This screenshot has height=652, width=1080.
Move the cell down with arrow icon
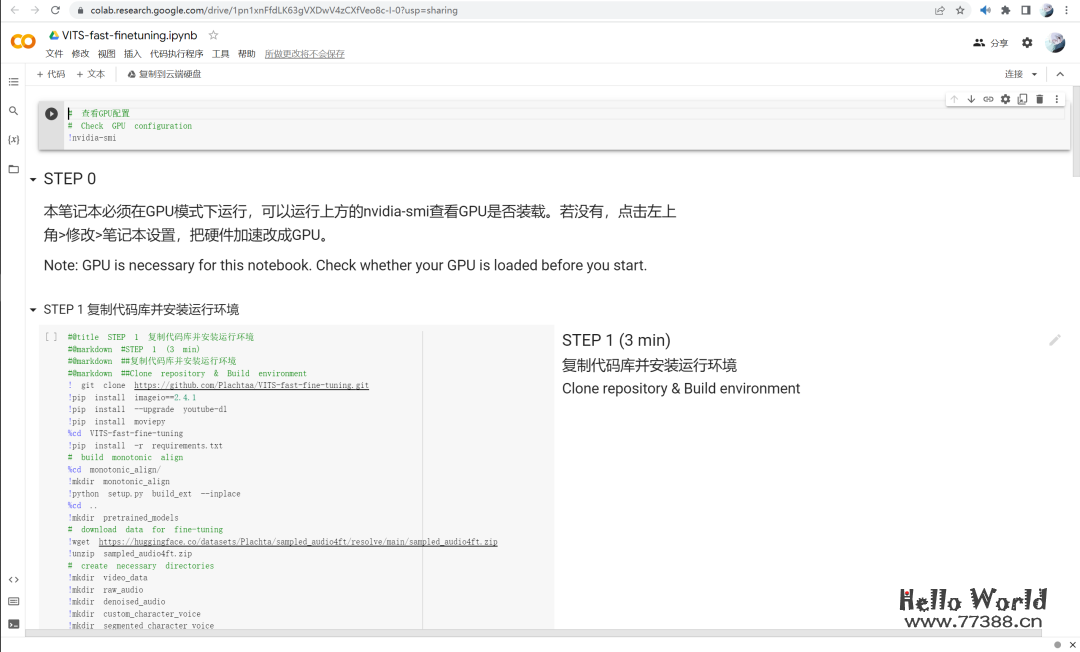970,99
